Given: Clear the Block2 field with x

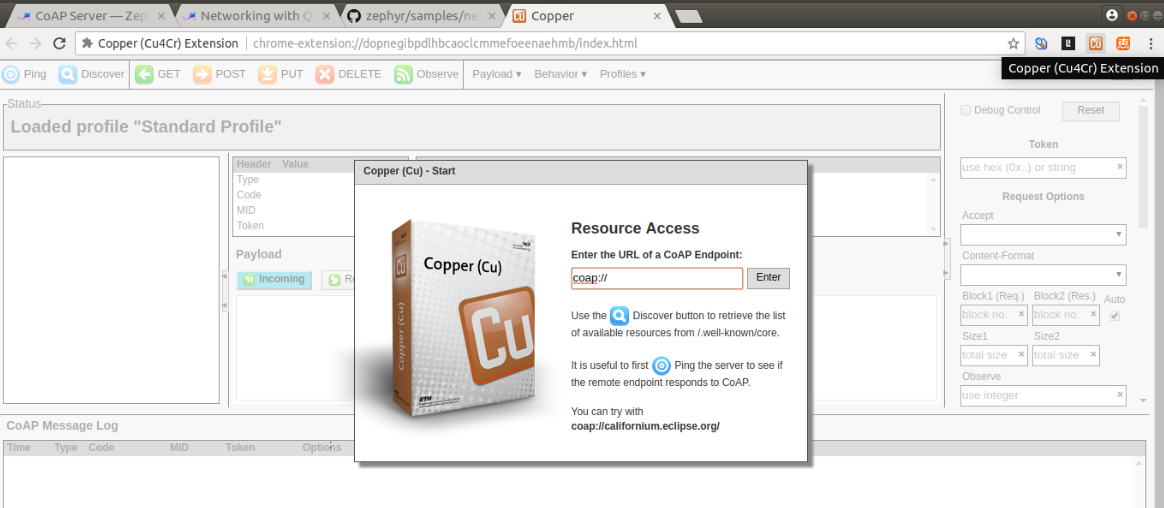Looking at the screenshot, I should click(1093, 314).
